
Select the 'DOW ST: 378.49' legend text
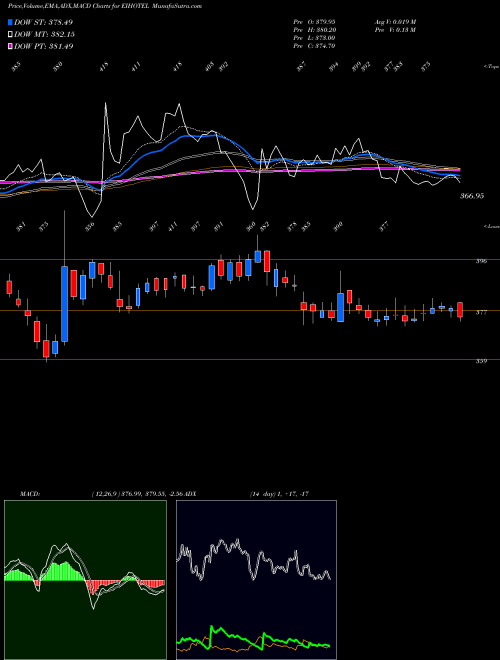coord(44,22)
